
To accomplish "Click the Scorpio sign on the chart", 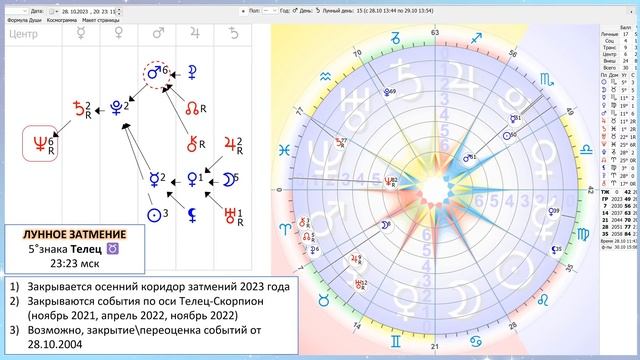I will tap(547, 80).
